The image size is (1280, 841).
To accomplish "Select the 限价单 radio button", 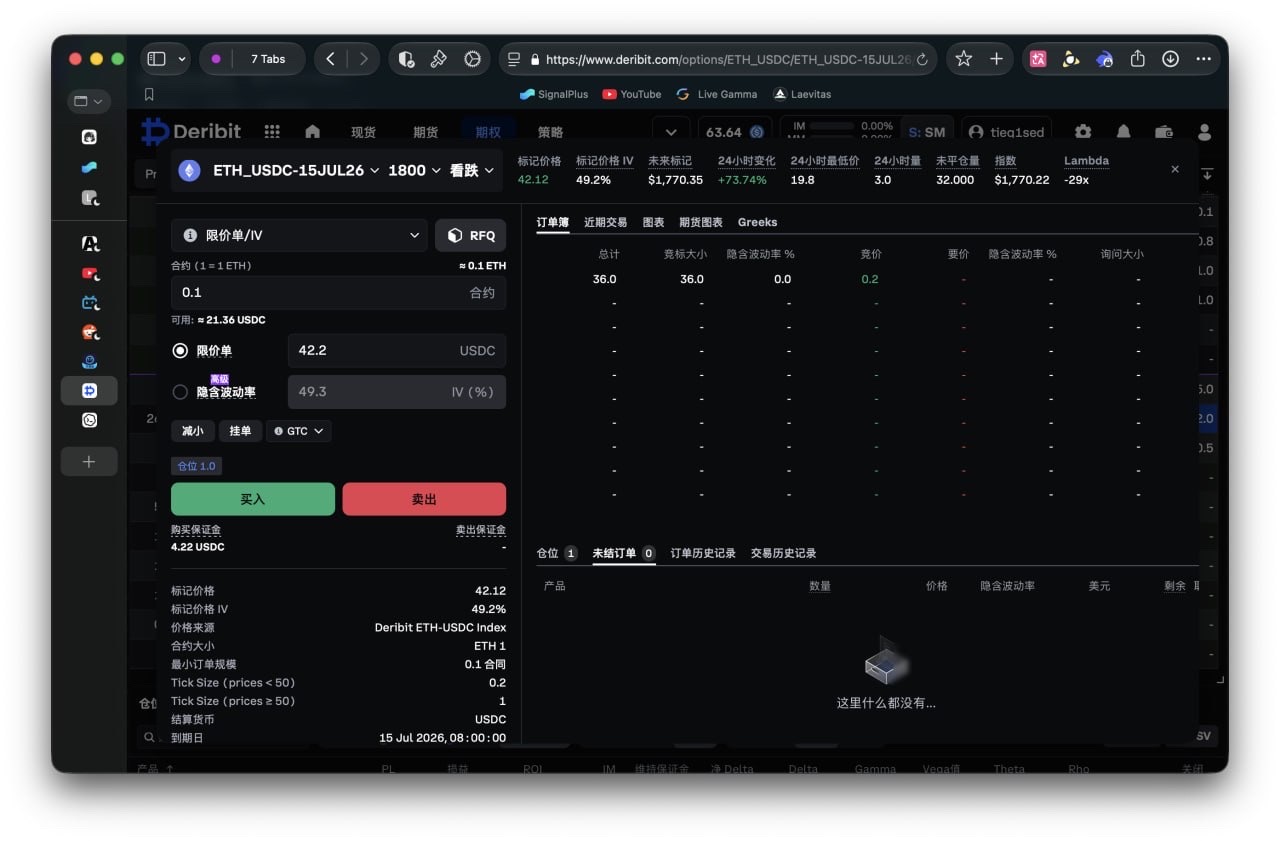I will (180, 351).
